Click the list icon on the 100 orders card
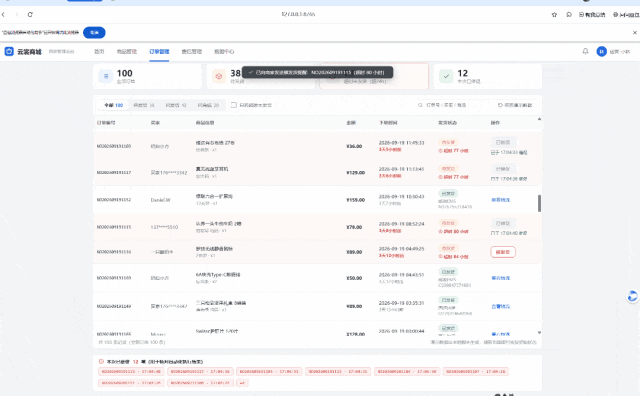Image resolution: width=640 pixels, height=396 pixels. click(106, 76)
